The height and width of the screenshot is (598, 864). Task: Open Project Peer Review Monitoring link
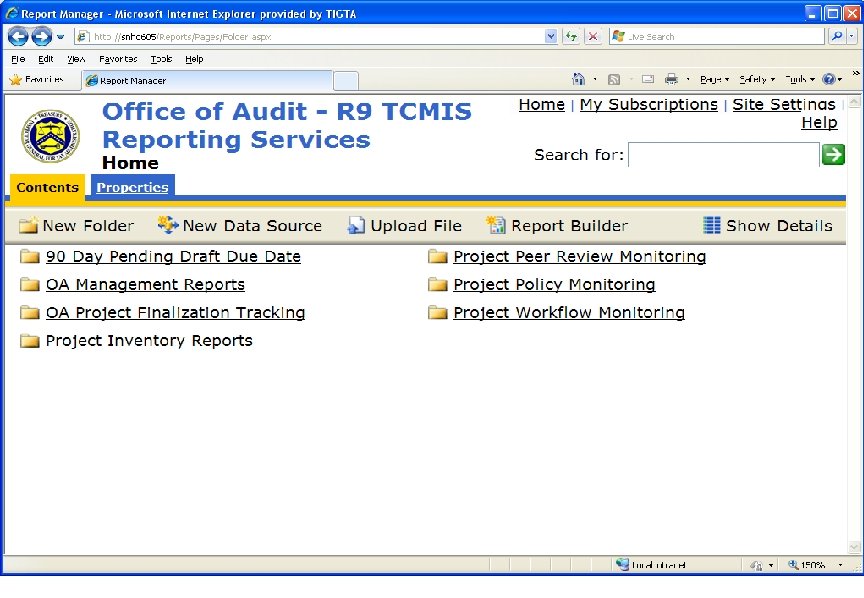[x=580, y=257]
